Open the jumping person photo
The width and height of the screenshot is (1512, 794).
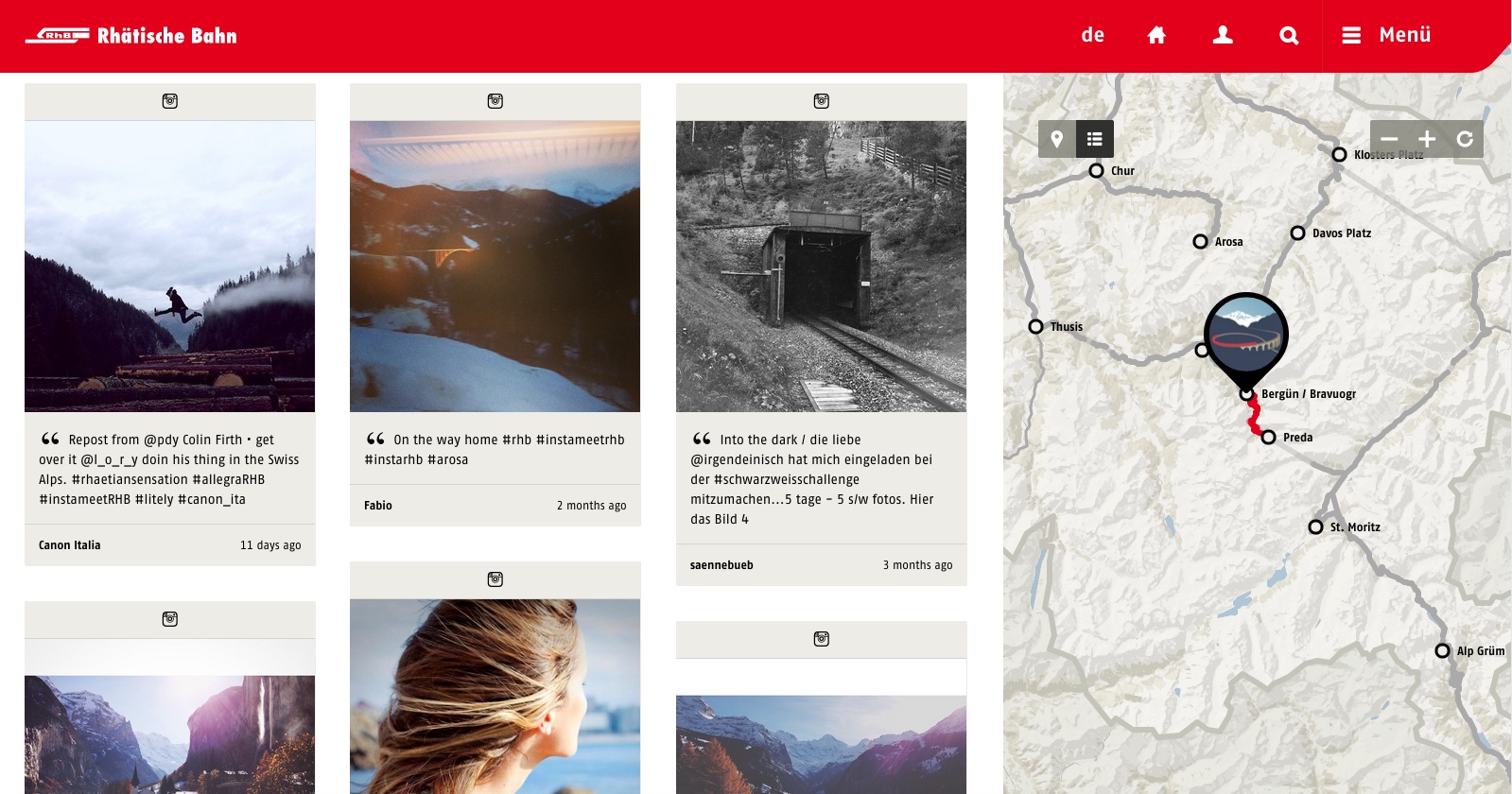pyautogui.click(x=170, y=267)
